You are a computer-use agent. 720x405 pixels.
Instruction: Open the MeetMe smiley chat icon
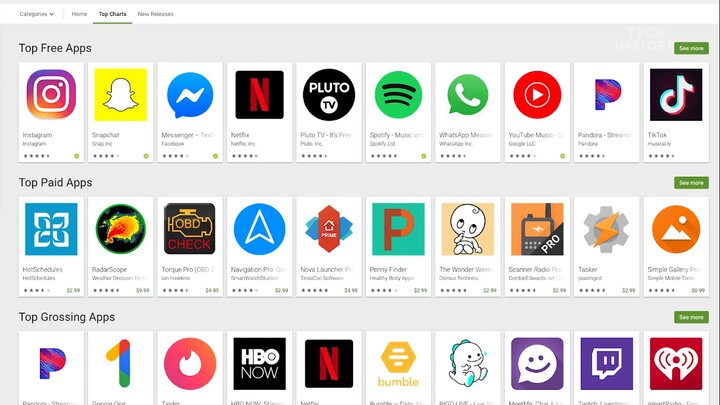point(537,364)
